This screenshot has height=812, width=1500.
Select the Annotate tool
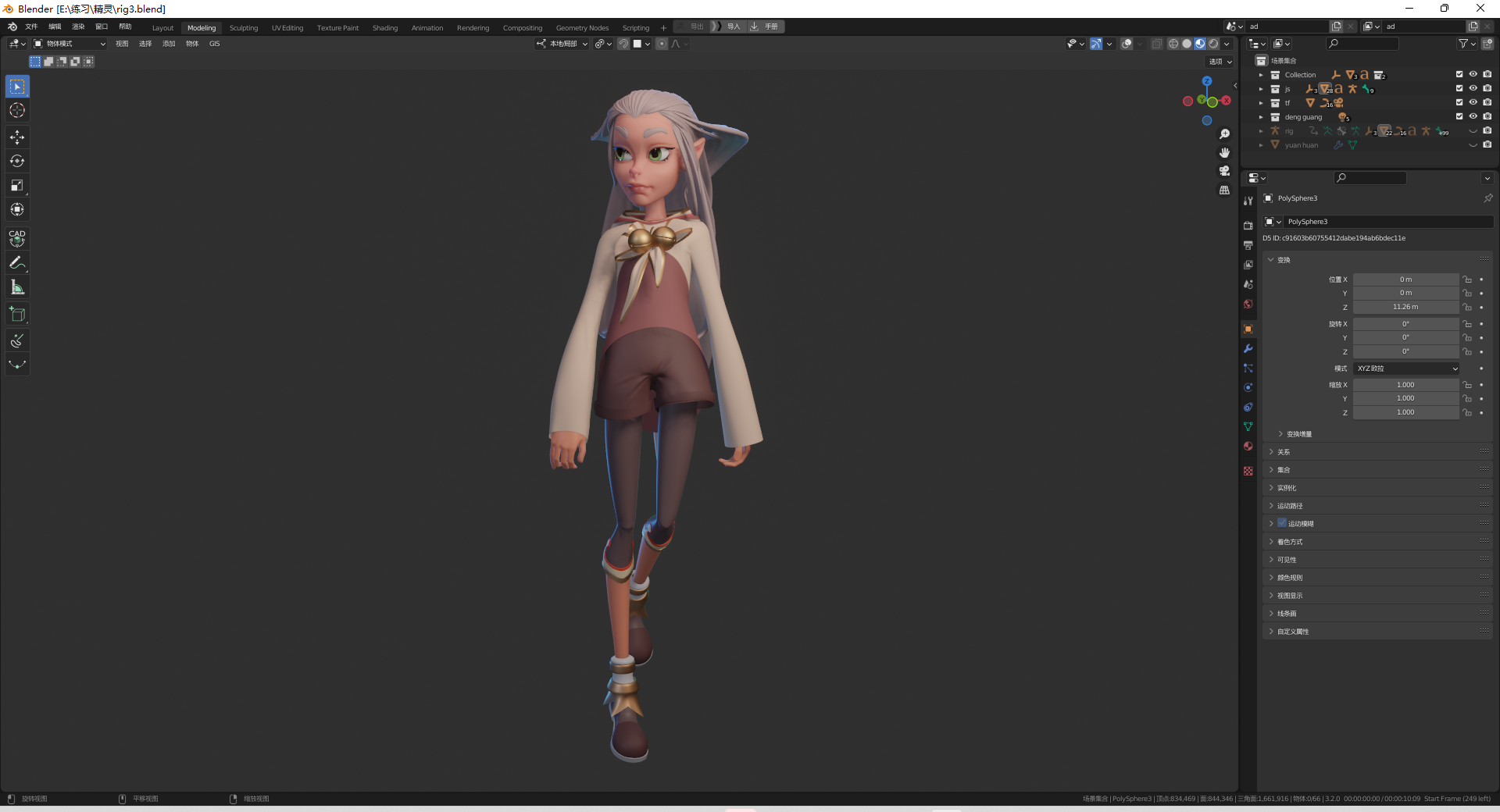[16, 263]
